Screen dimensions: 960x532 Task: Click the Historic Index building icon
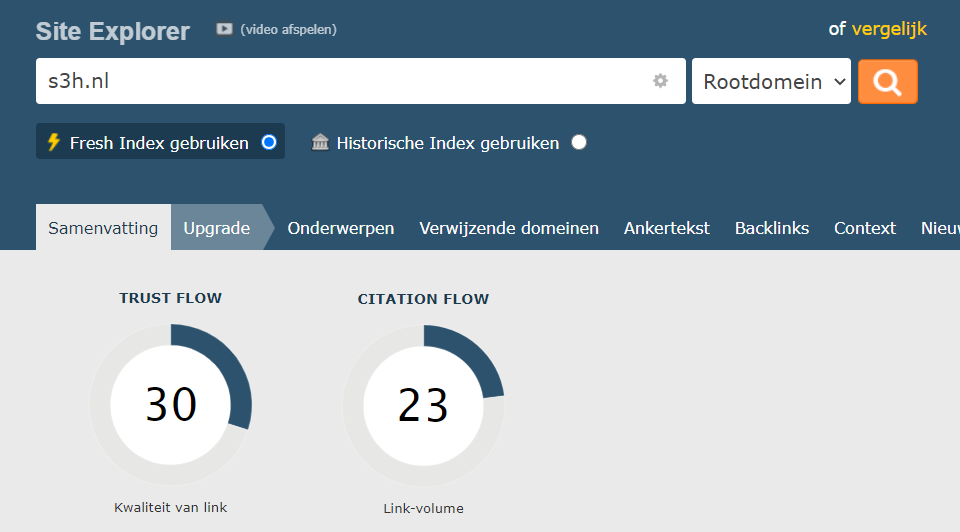pos(320,142)
